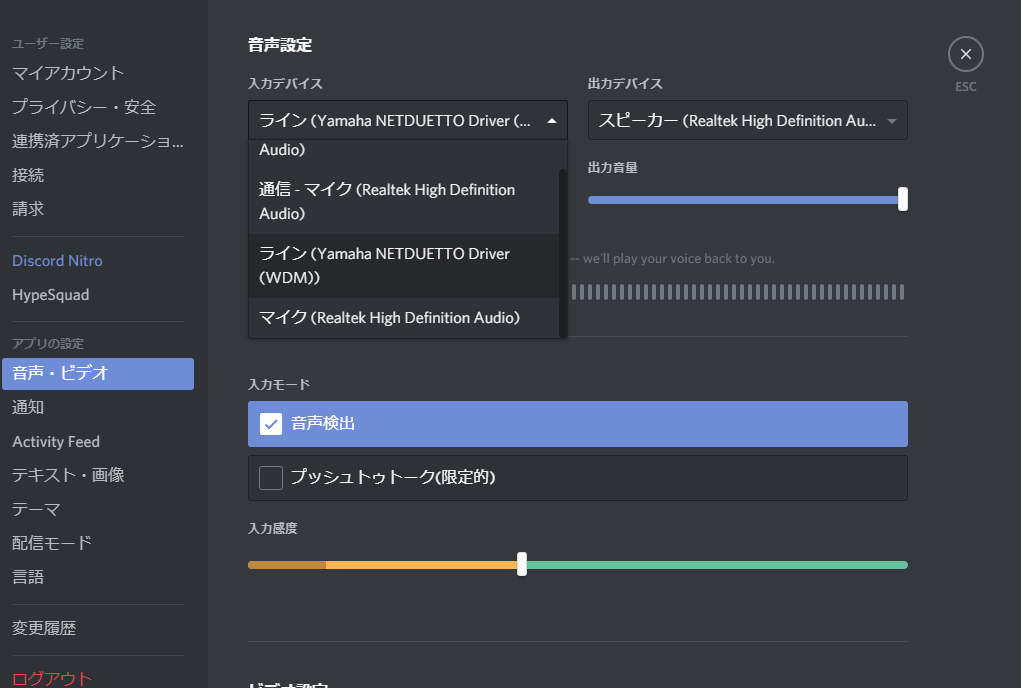Open マイアカウント settings page

pos(68,73)
